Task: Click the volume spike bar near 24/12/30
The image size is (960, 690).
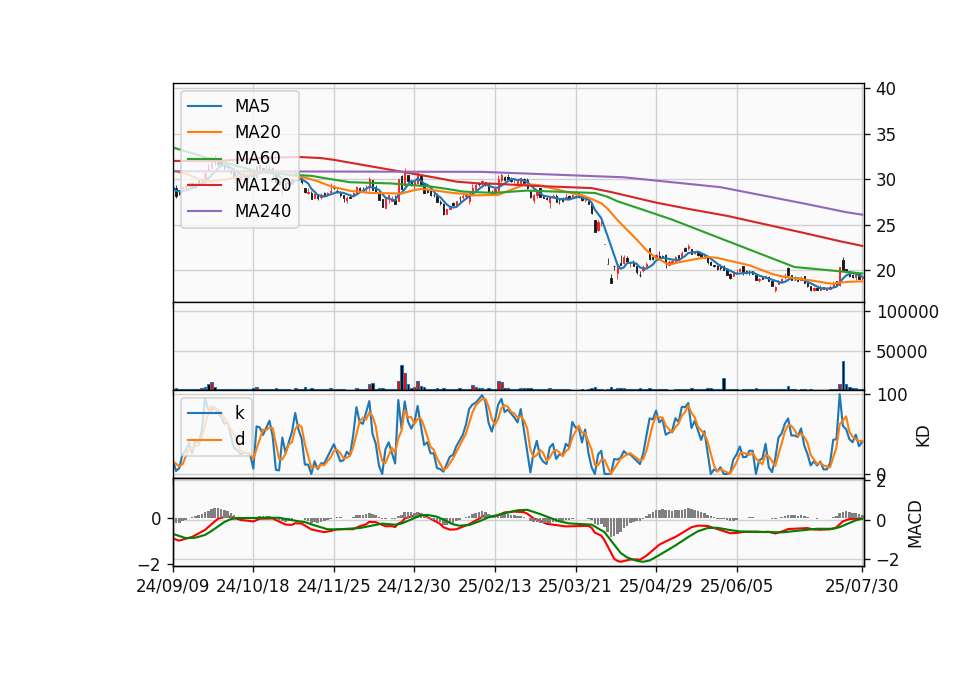Action: pos(402,378)
